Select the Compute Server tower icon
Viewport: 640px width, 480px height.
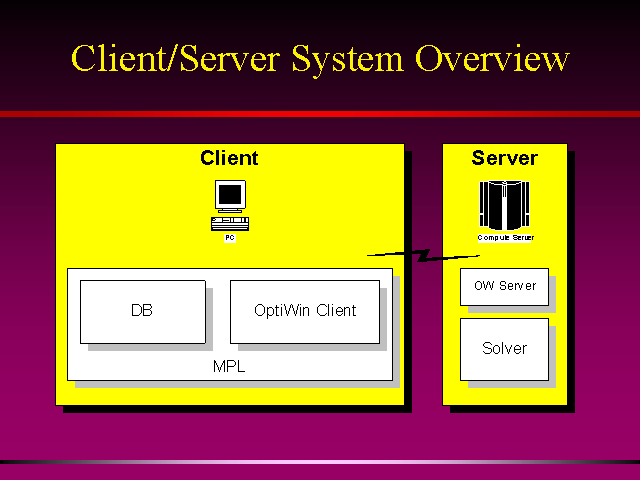504,206
